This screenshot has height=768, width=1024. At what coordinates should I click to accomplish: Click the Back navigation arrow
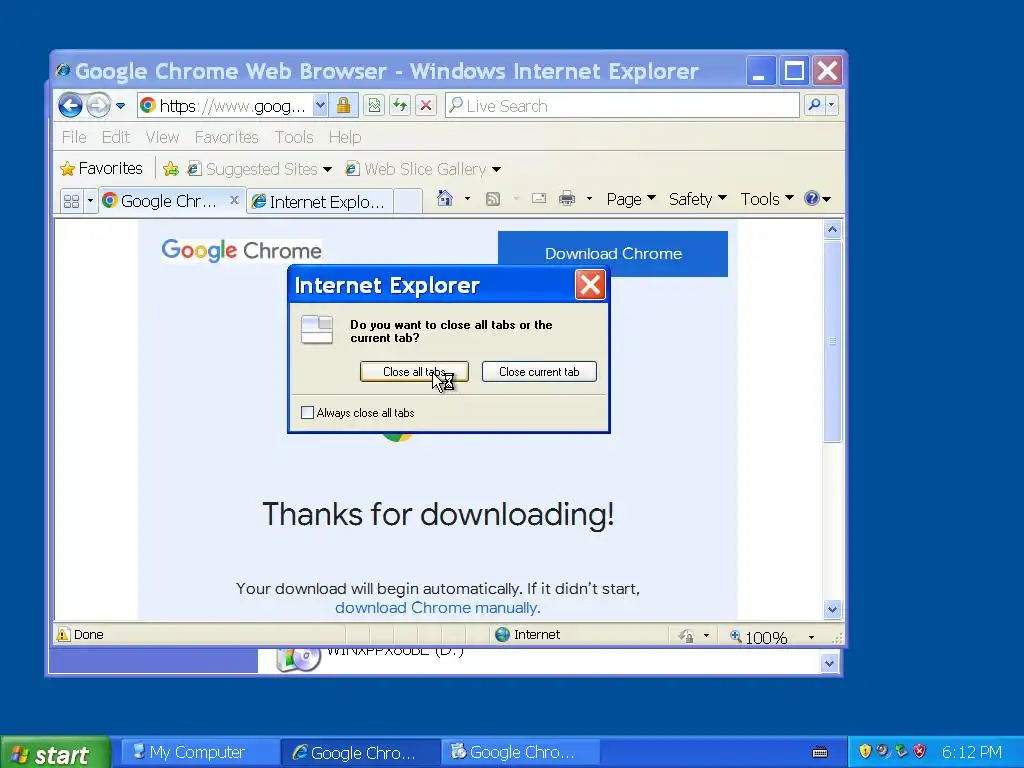(x=71, y=105)
